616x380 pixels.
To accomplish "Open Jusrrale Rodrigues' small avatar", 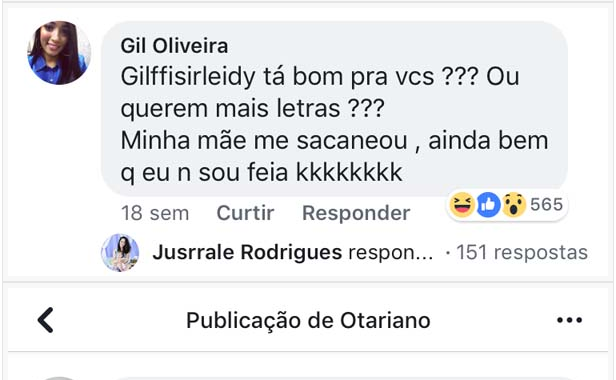I will click(x=120, y=253).
